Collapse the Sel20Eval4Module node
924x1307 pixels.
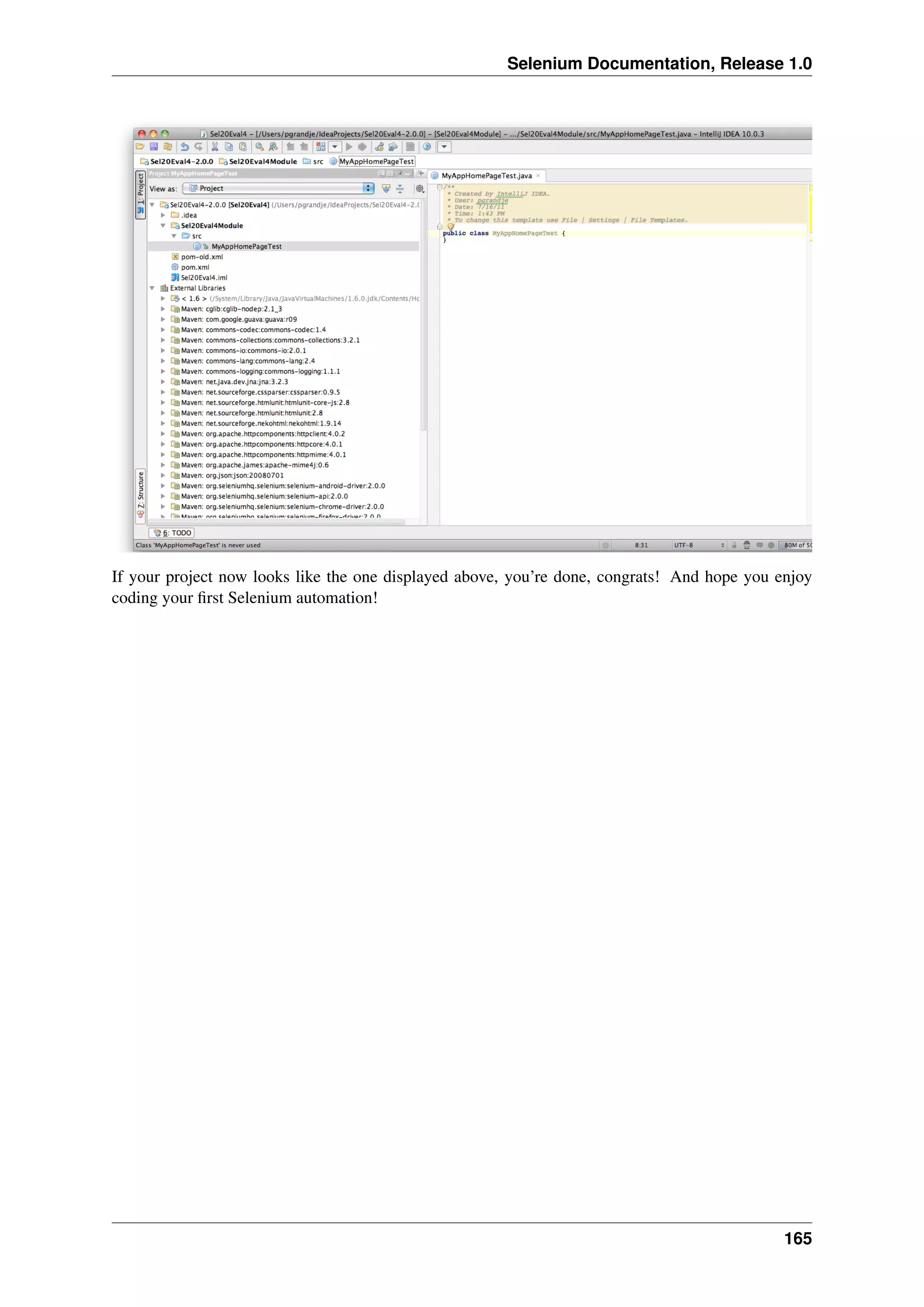(163, 226)
